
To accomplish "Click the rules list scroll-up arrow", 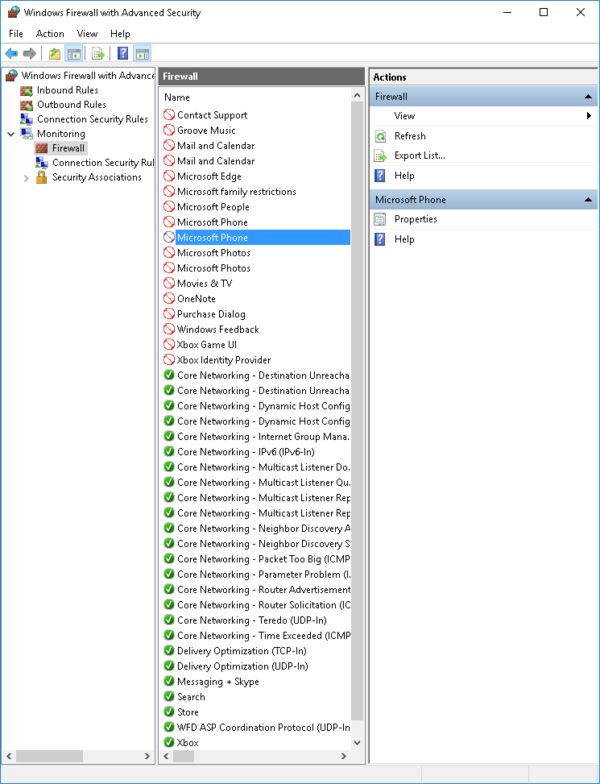I will (x=357, y=96).
